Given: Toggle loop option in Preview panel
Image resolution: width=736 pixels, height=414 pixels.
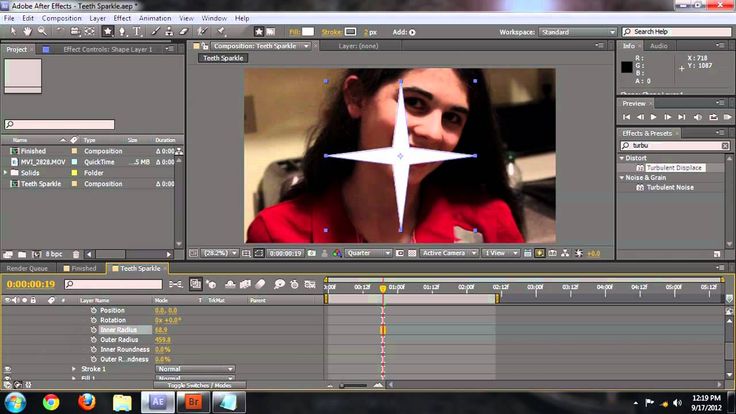Looking at the screenshot, I should pos(713,117).
